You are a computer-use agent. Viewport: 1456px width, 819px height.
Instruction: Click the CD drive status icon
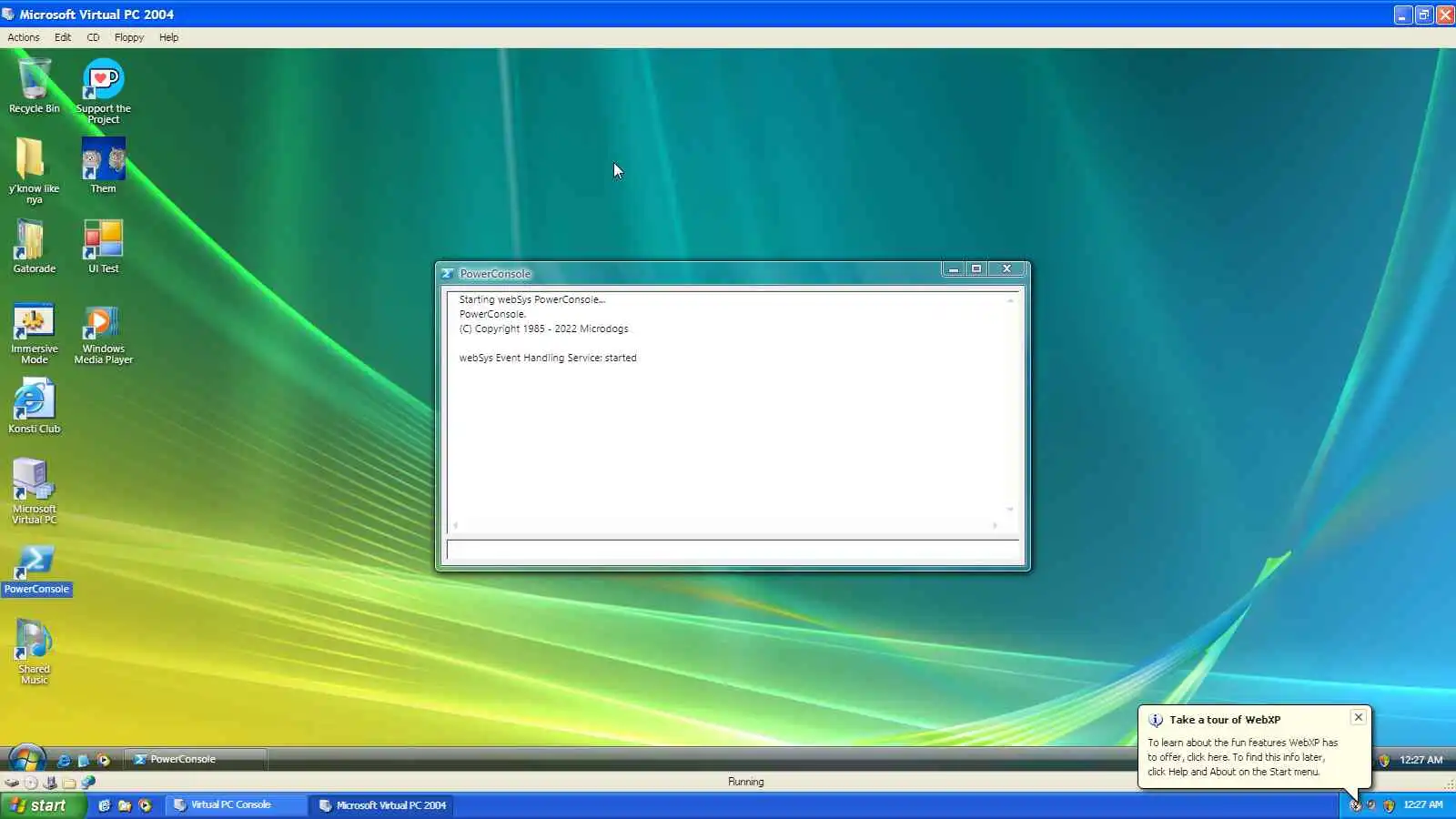click(x=31, y=783)
